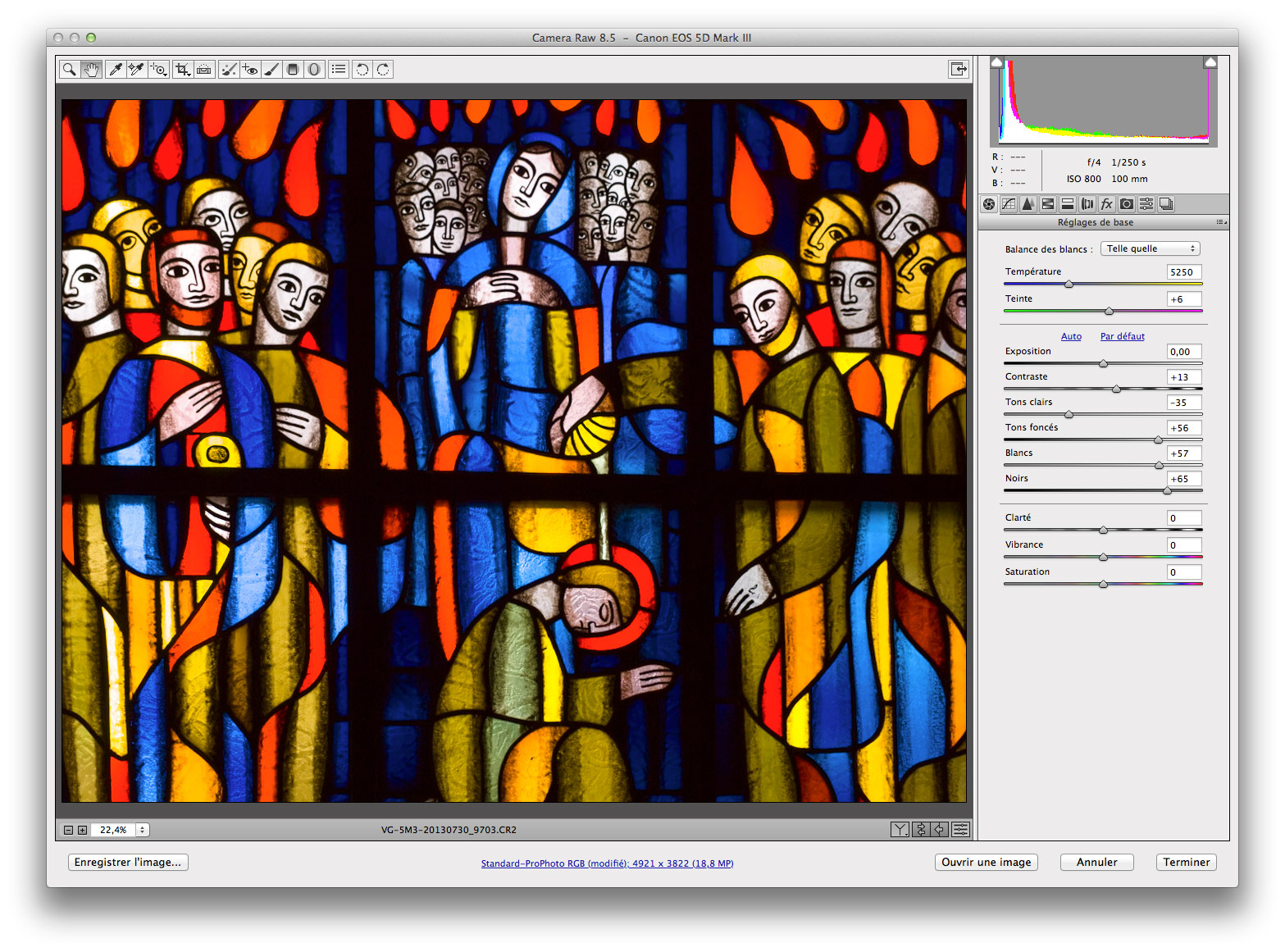Switch to the Lens Corrections tab
The width and height of the screenshot is (1285, 952).
point(1087,204)
